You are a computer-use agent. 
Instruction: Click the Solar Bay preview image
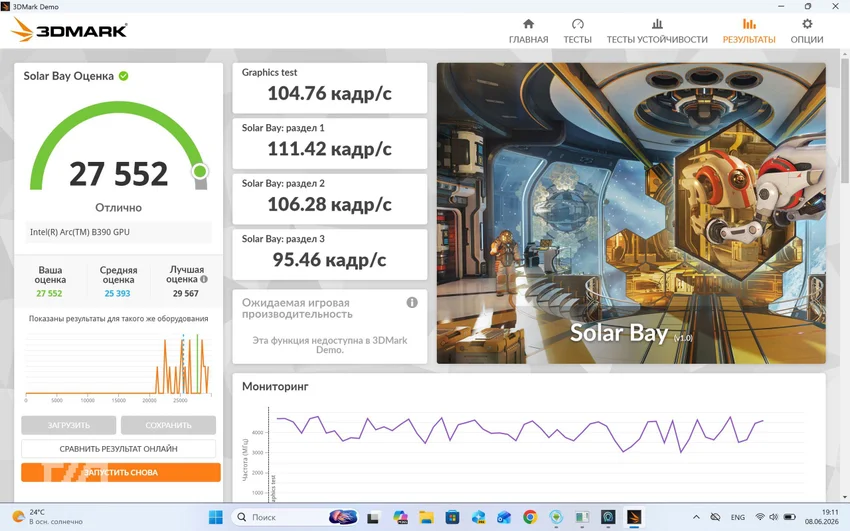(x=631, y=213)
